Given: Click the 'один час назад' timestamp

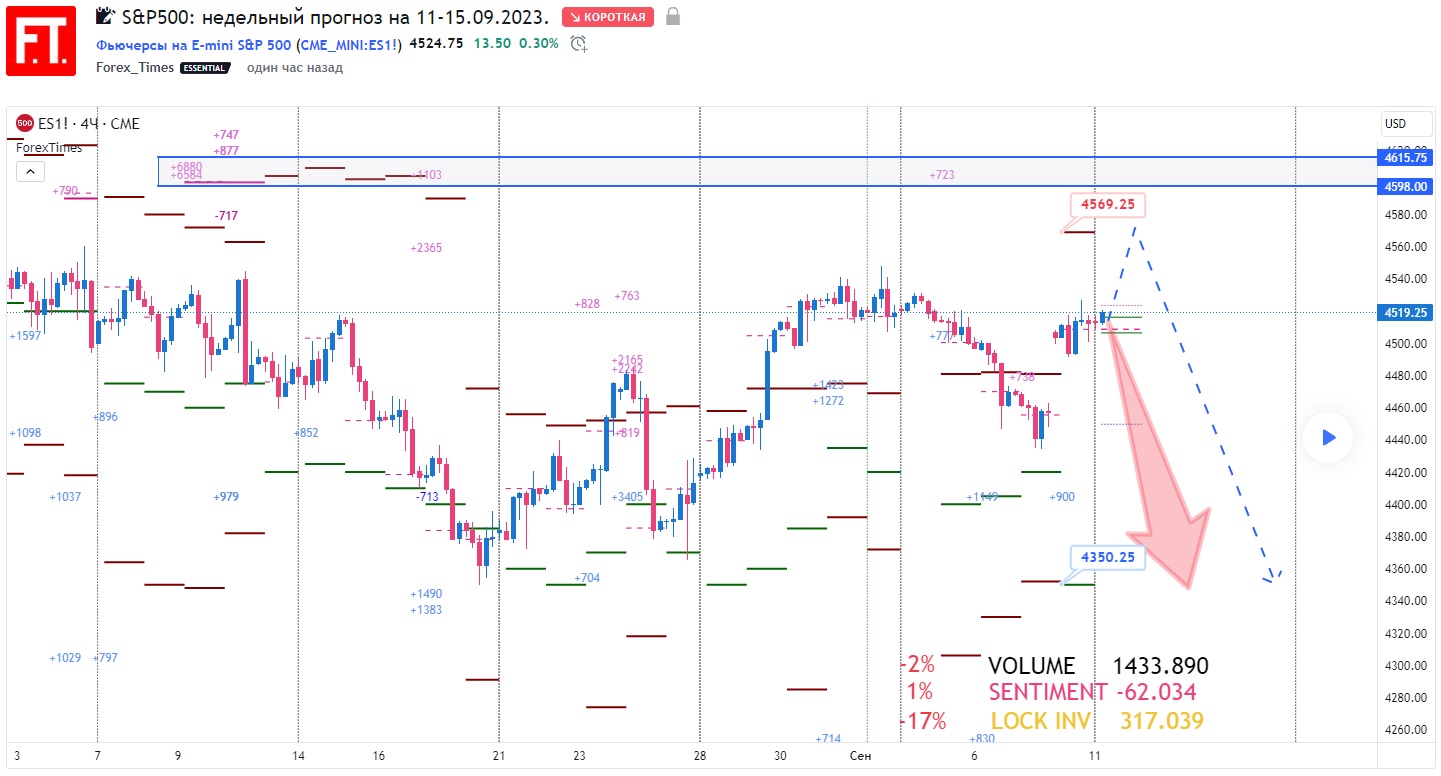Looking at the screenshot, I should [x=295, y=68].
